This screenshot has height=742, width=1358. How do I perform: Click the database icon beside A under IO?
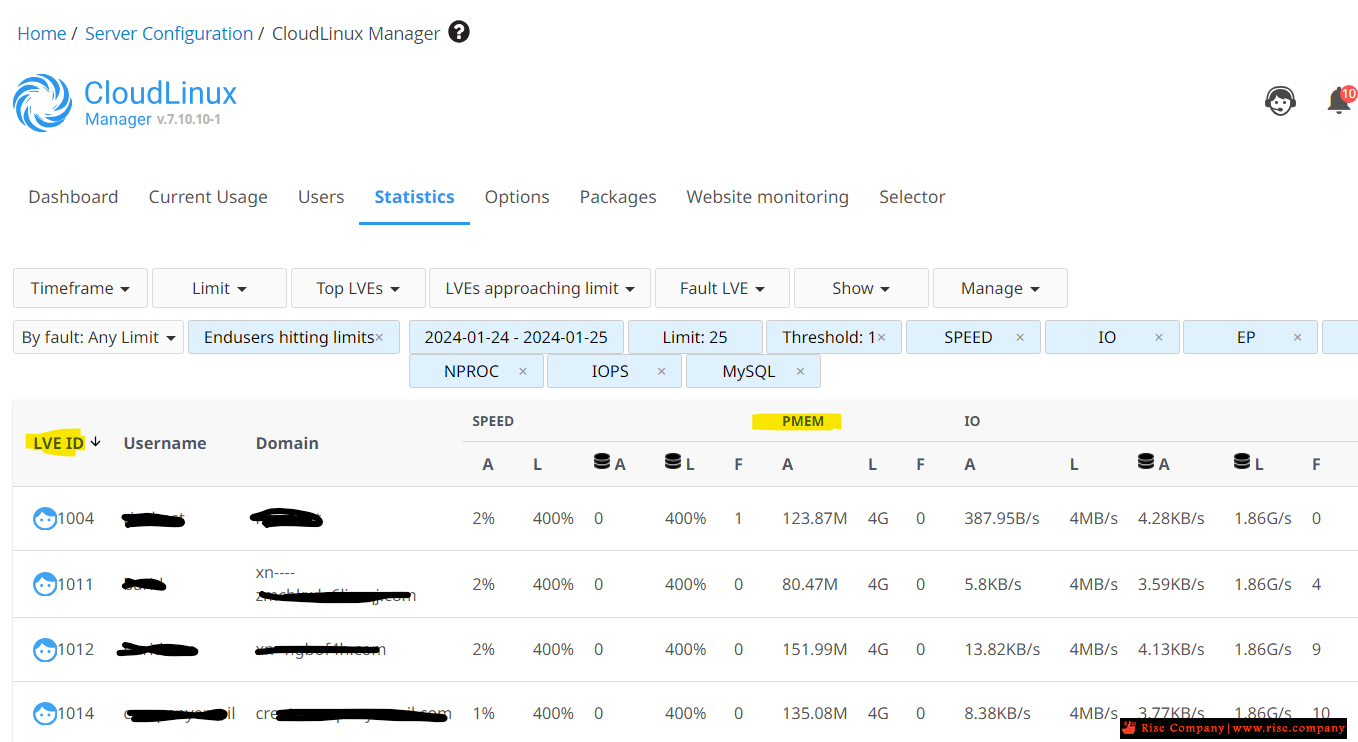(x=1146, y=462)
